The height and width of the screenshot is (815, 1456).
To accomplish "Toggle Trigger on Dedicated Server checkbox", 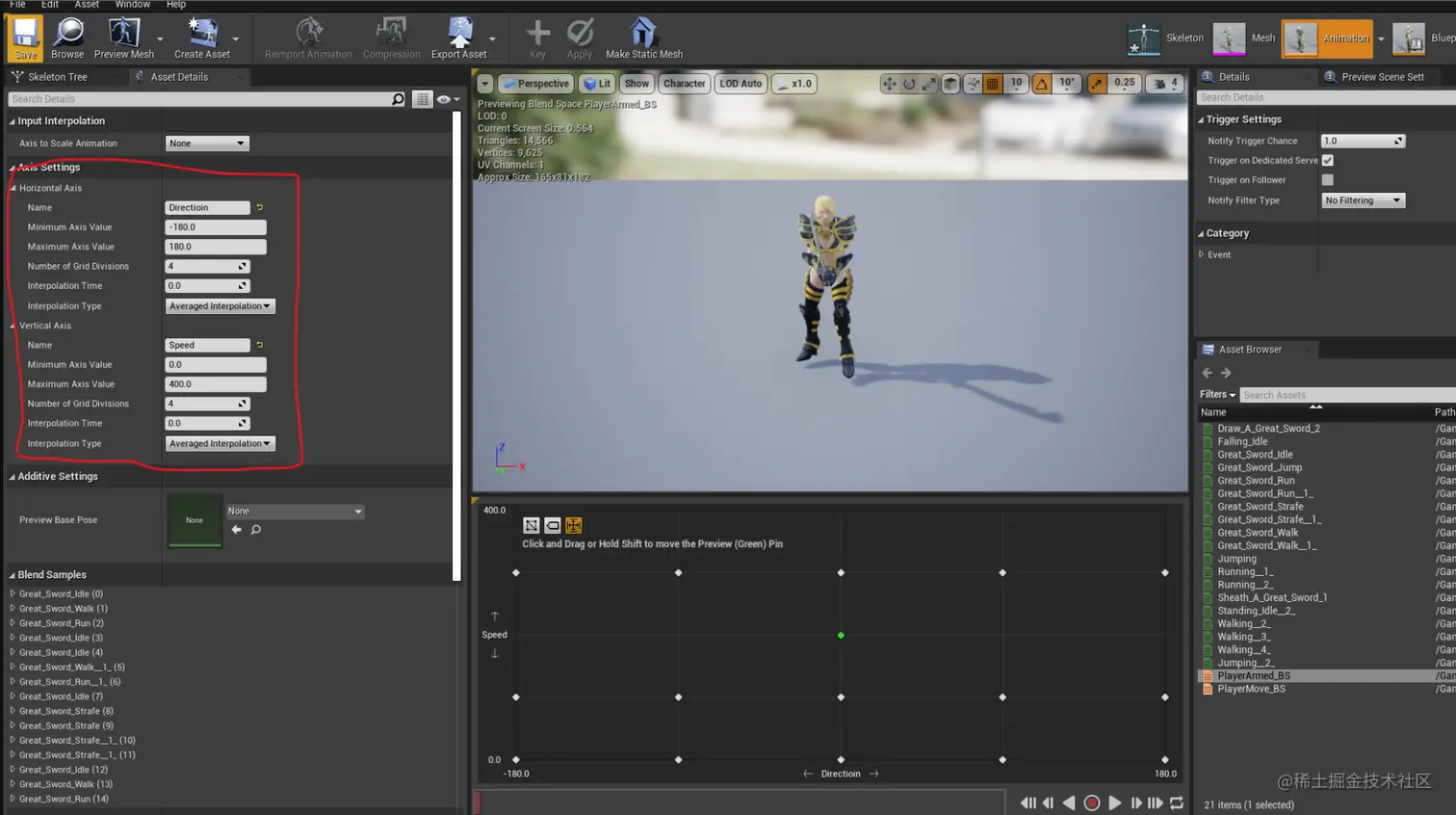I will point(1328,161).
